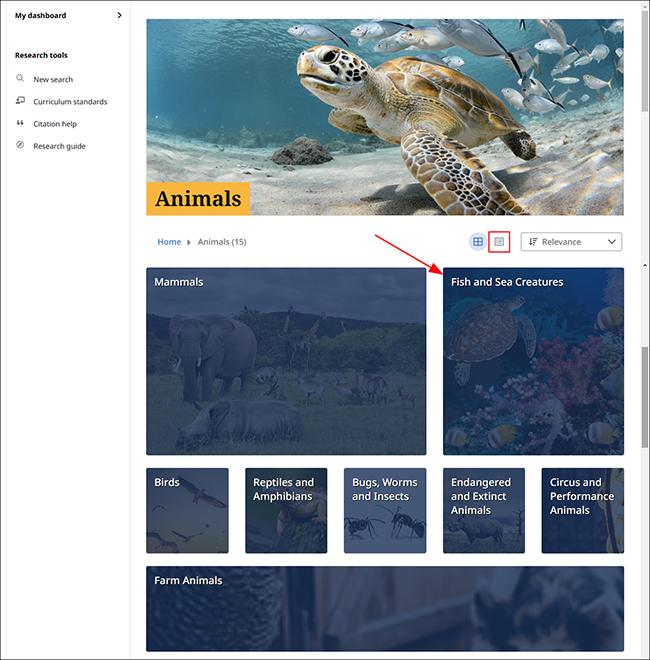This screenshot has height=660, width=650.
Task: Open Research guide link
Action: 59,146
